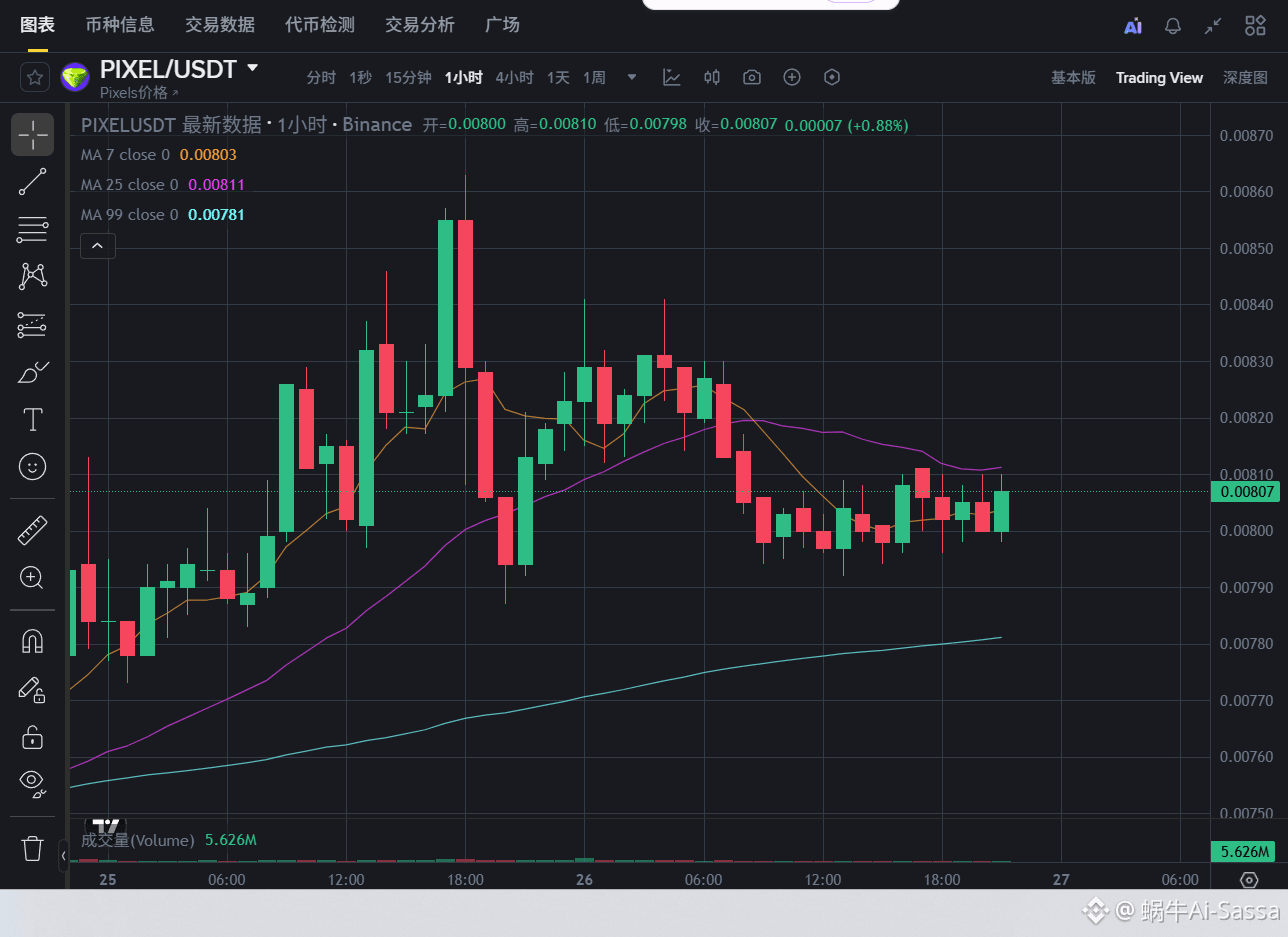The height and width of the screenshot is (937, 1288).
Task: Collapse the indicator legend chevron
Action: [98, 245]
